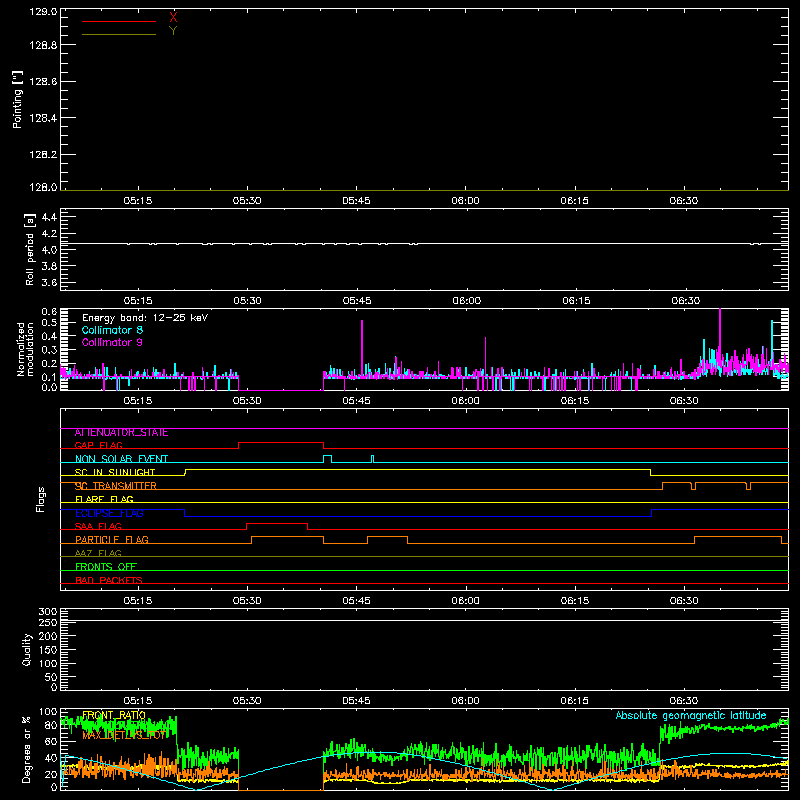This screenshot has width=800, height=800.
Task: Select the blue ECLIPSE_FLAG label
Action: 109,513
